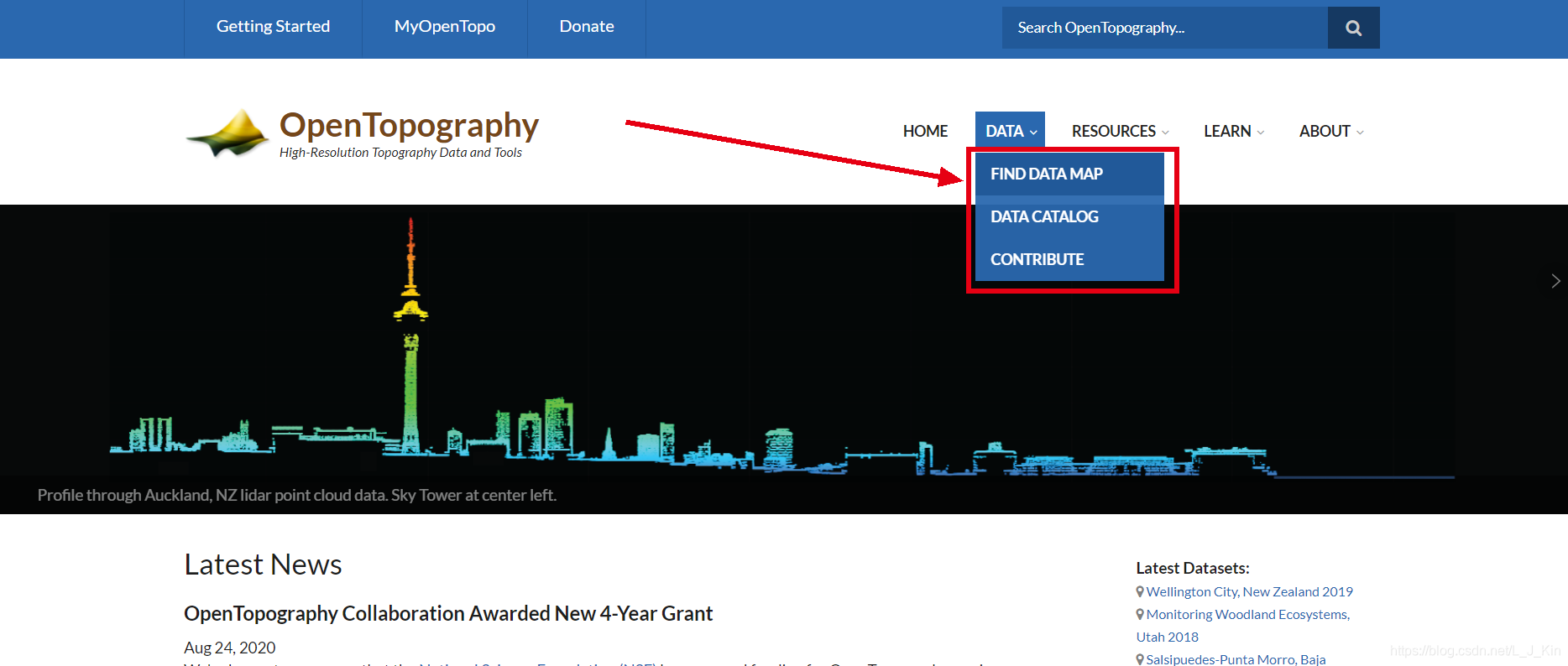Expand the DATA navigation menu
The image size is (1568, 666).
coord(1010,131)
